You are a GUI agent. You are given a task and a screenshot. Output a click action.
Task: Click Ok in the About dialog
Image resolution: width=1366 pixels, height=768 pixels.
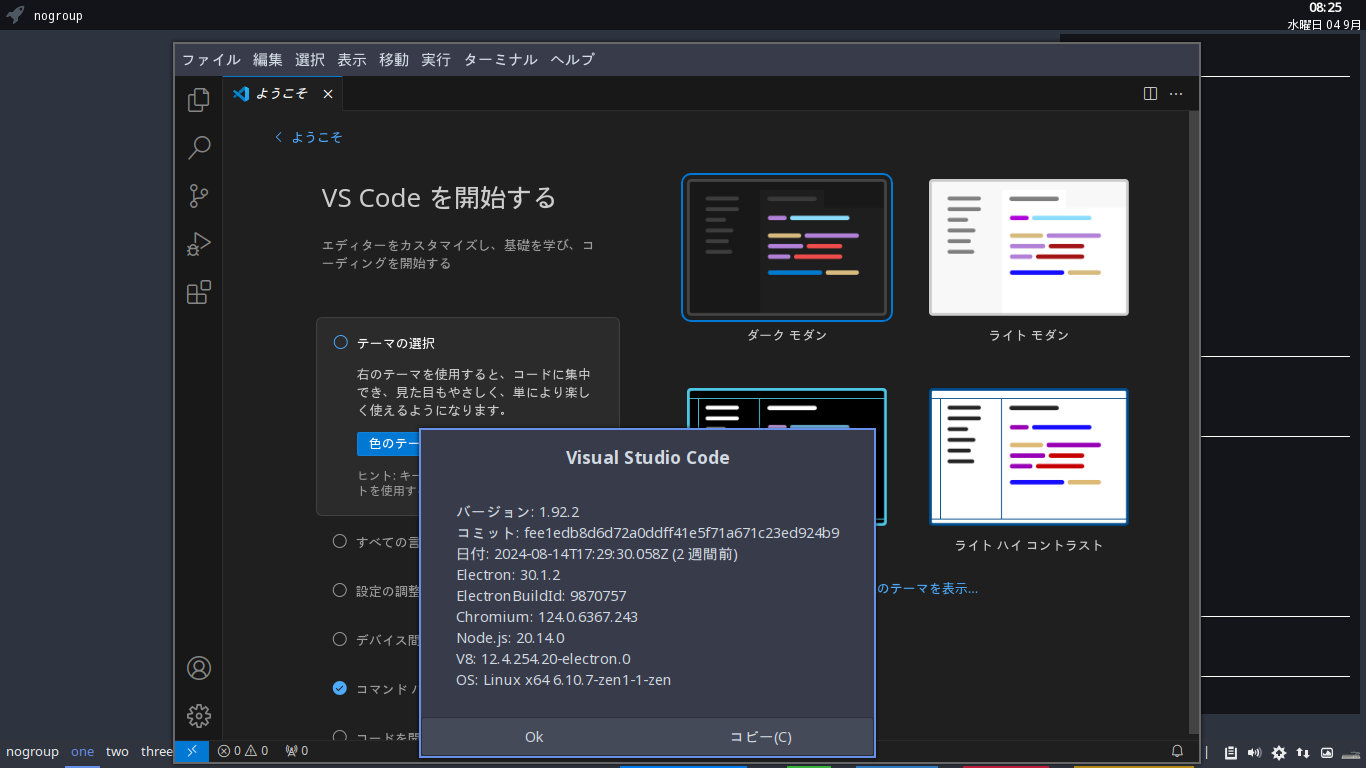point(534,737)
